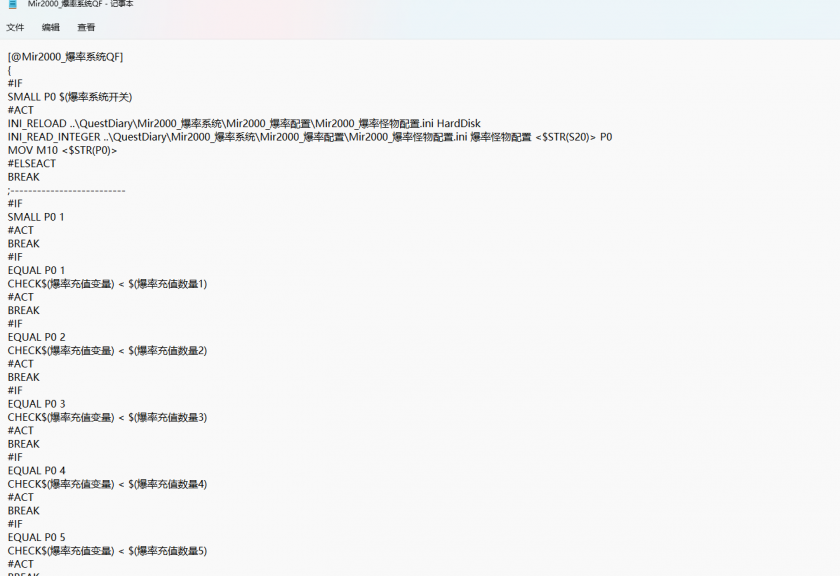Open the 查看 menu
Viewport: 840px width, 576px height.
pyautogui.click(x=86, y=27)
